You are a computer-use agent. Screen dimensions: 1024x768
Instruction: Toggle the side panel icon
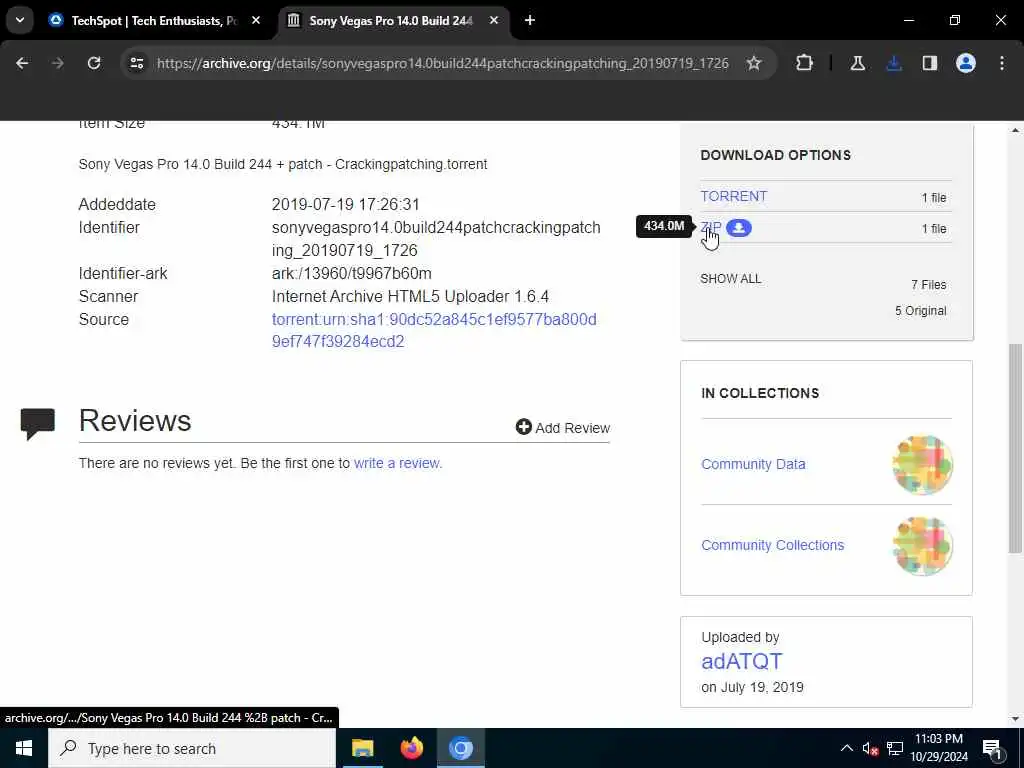tap(929, 63)
